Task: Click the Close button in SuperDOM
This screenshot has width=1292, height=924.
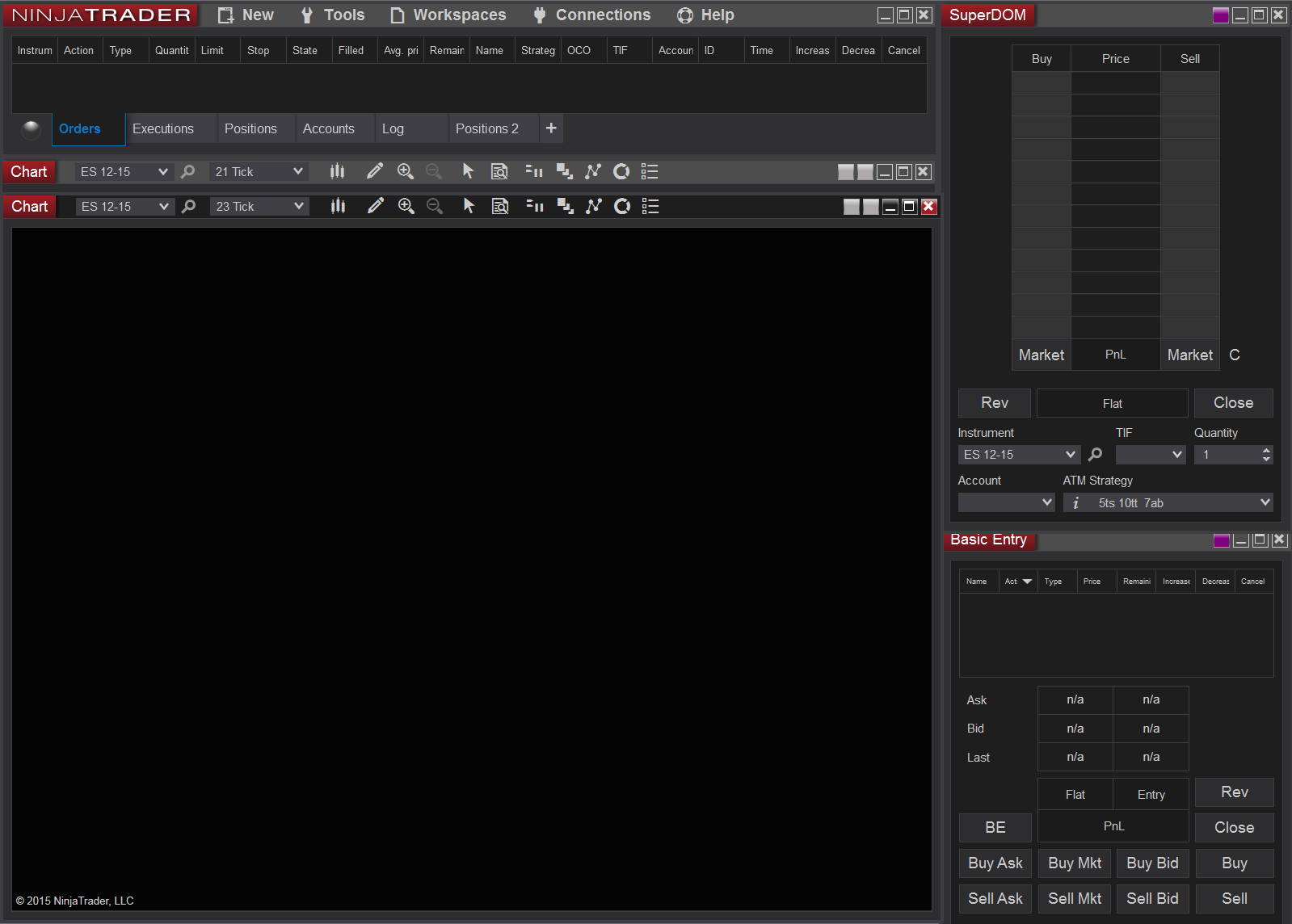Action: coord(1234,403)
